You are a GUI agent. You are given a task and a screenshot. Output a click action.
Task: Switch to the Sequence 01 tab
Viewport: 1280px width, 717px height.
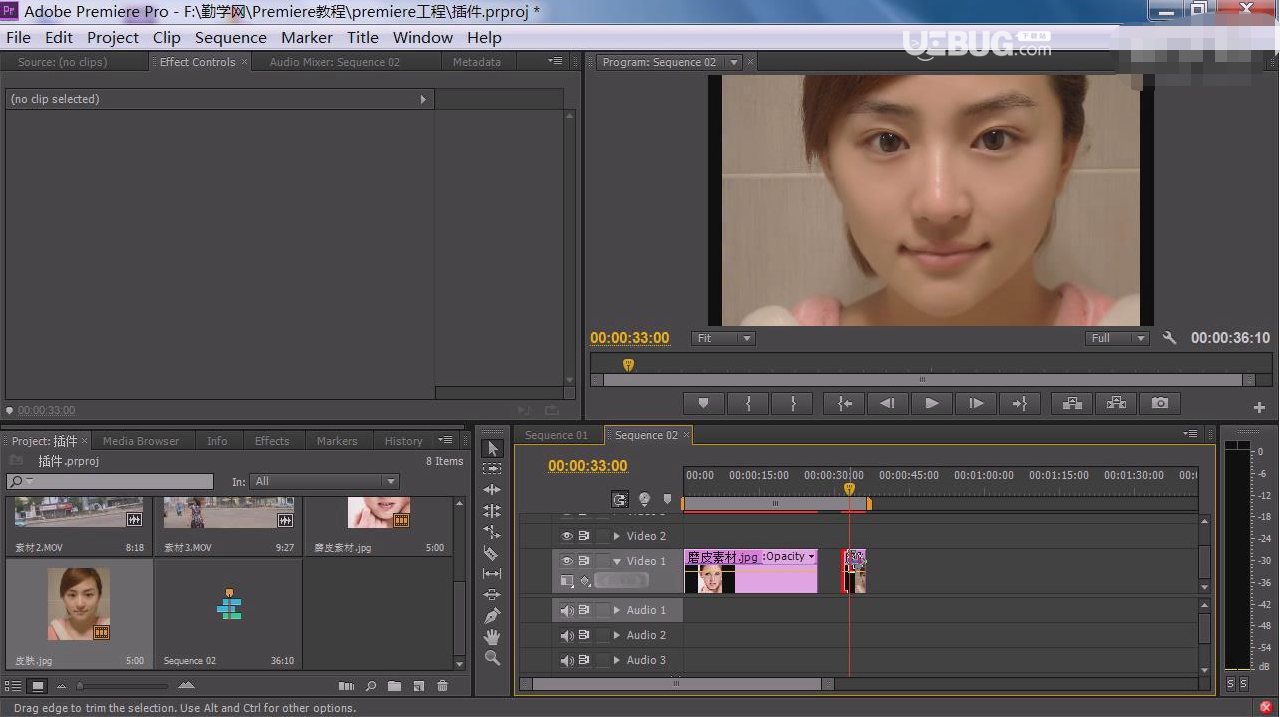[x=556, y=435]
